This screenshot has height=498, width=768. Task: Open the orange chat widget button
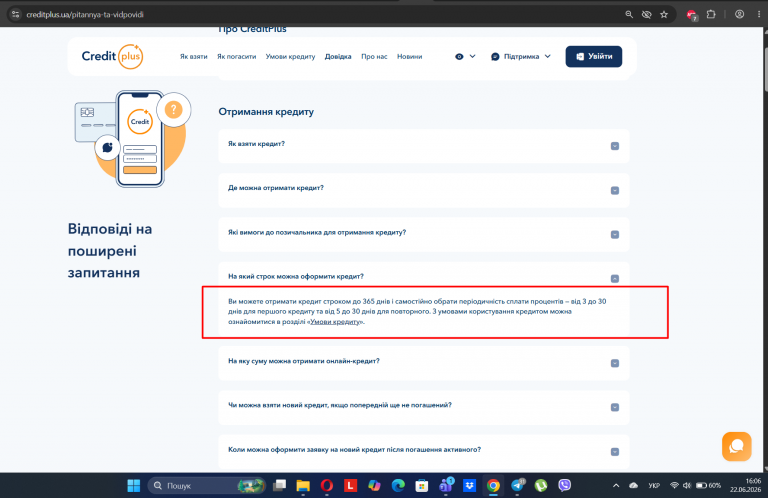tap(736, 446)
